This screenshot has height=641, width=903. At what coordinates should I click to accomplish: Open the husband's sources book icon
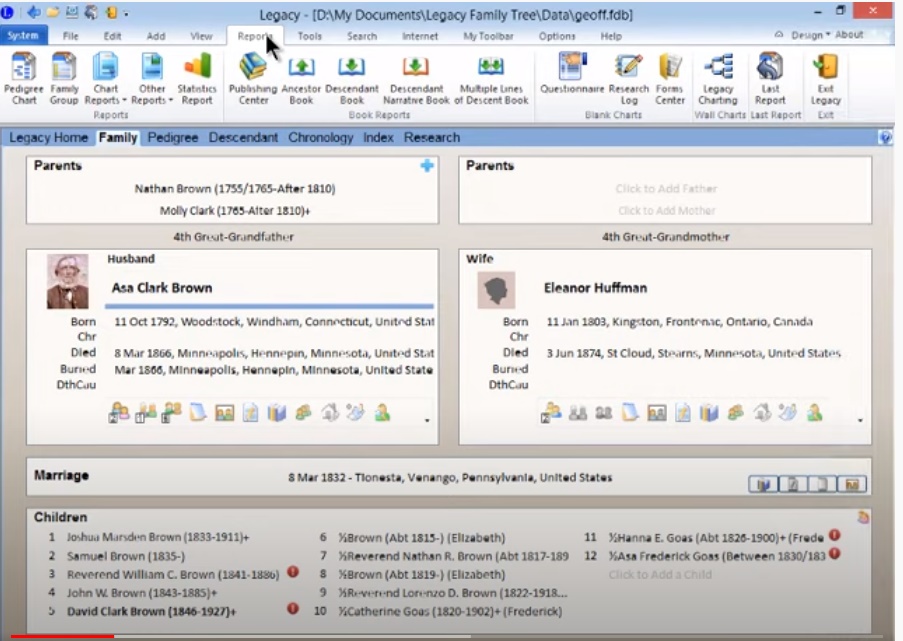(276, 413)
